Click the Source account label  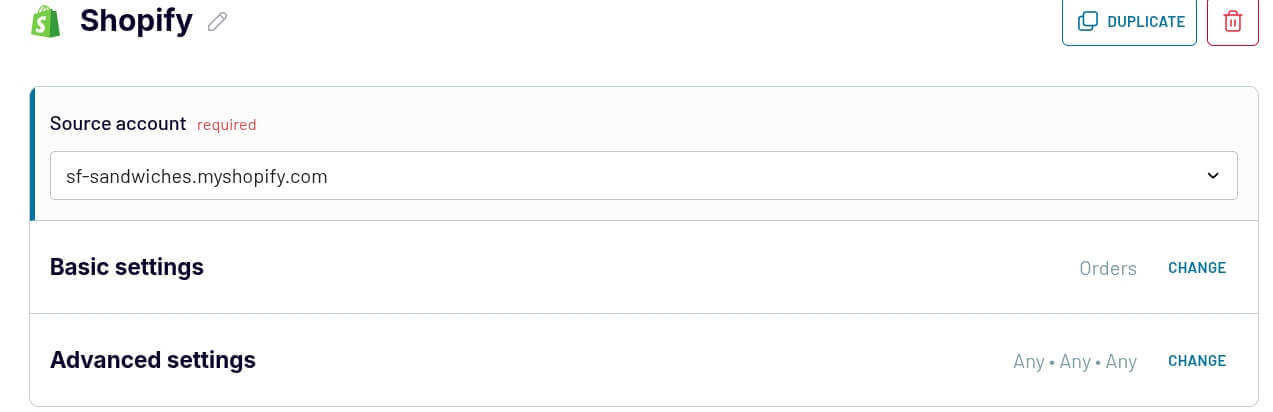click(118, 124)
